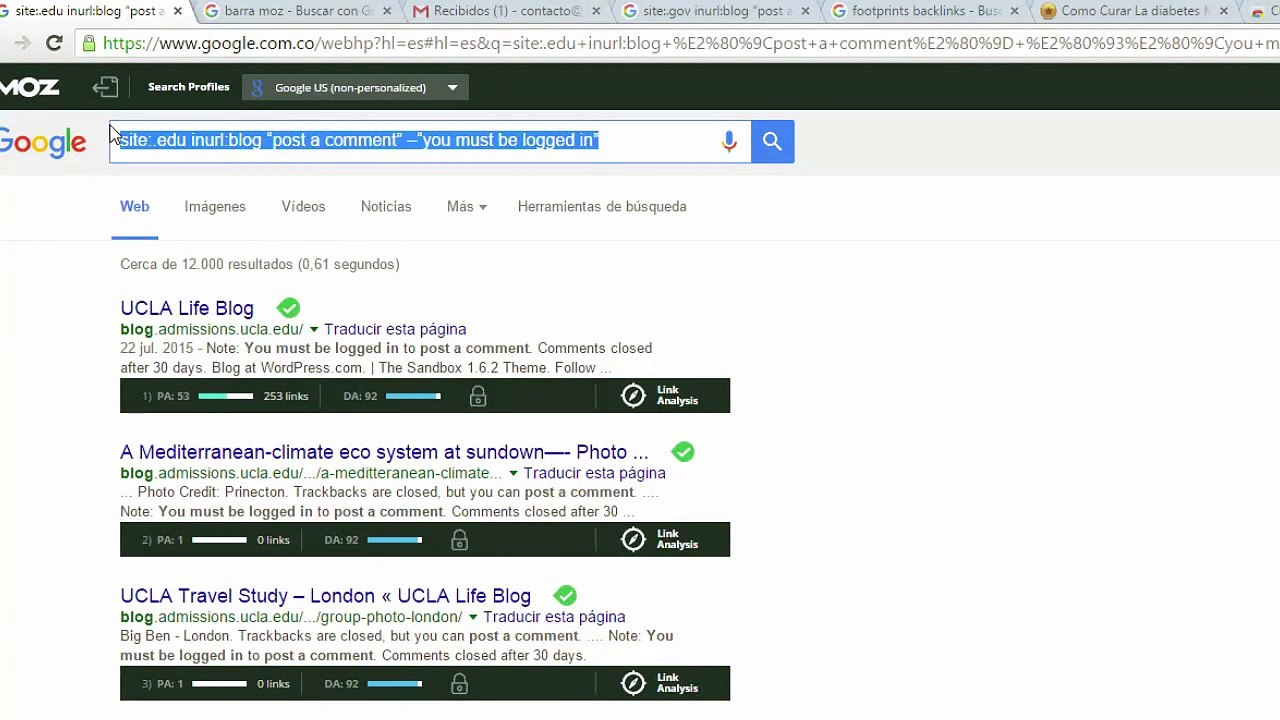The image size is (1280, 720).
Task: Click Traducir esta página for Mediterranean result
Action: pos(594,473)
